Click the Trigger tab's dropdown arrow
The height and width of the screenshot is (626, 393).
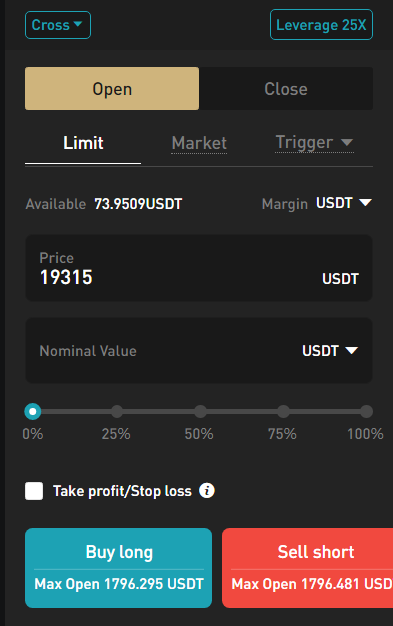point(347,142)
